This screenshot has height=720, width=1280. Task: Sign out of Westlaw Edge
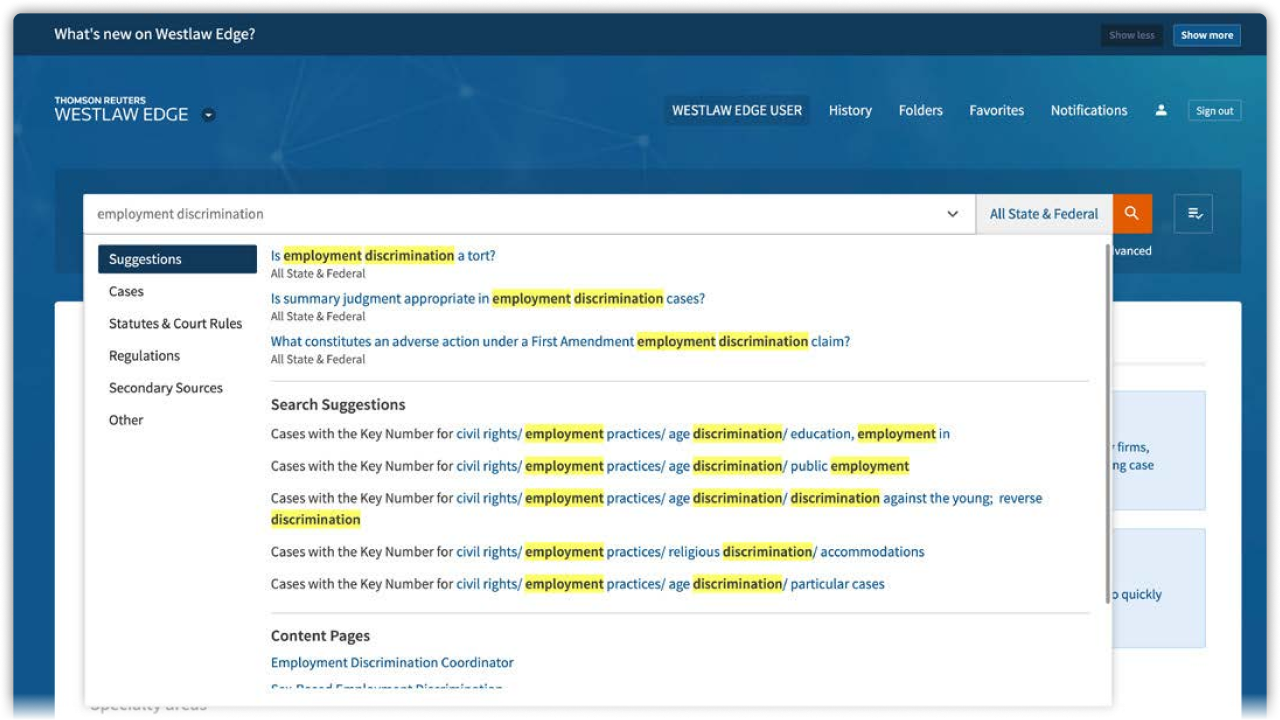pos(1213,110)
